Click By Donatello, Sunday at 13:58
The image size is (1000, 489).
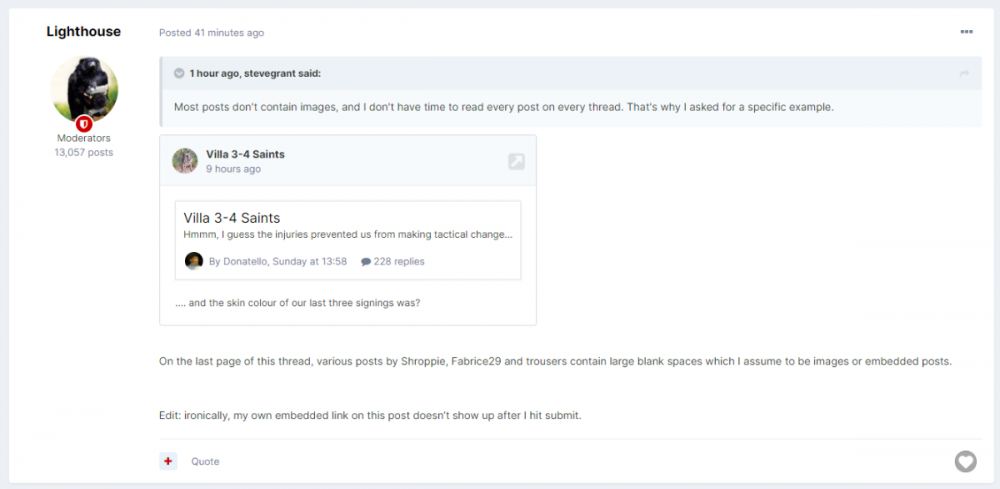(x=278, y=262)
